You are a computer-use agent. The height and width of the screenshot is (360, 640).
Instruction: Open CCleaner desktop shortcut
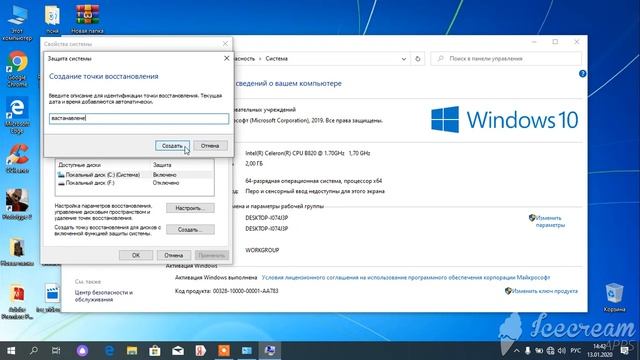[17, 158]
